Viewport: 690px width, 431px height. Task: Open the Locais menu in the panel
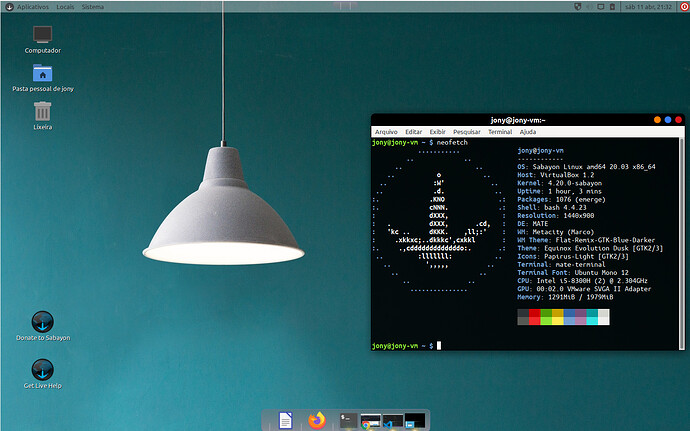click(x=65, y=7)
